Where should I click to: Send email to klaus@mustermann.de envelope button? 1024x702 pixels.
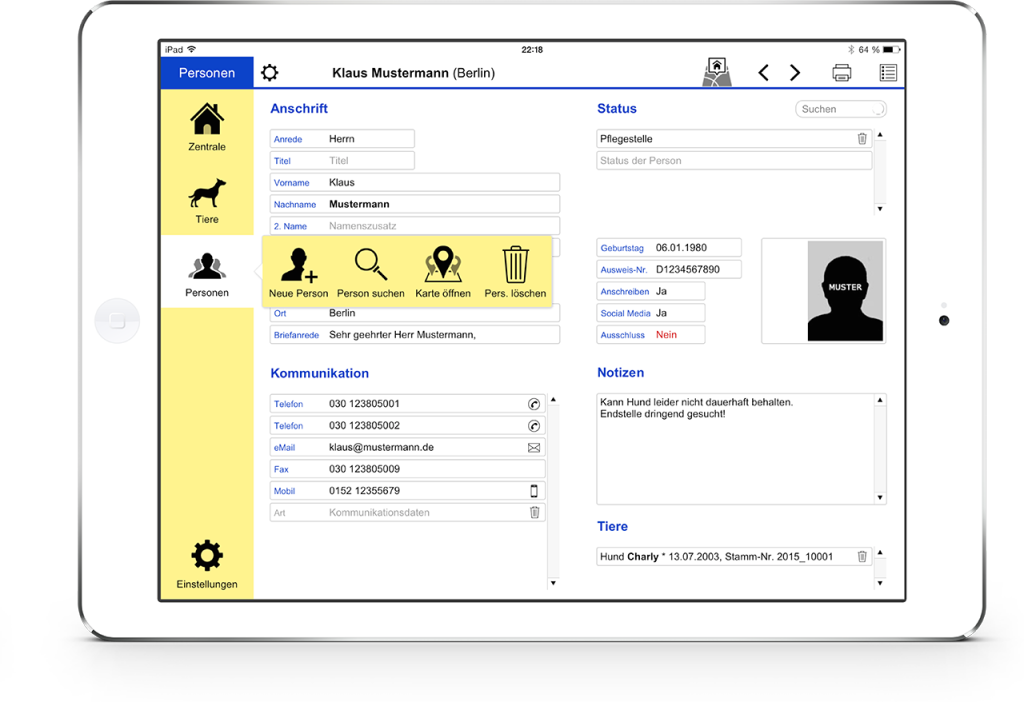[x=534, y=447]
